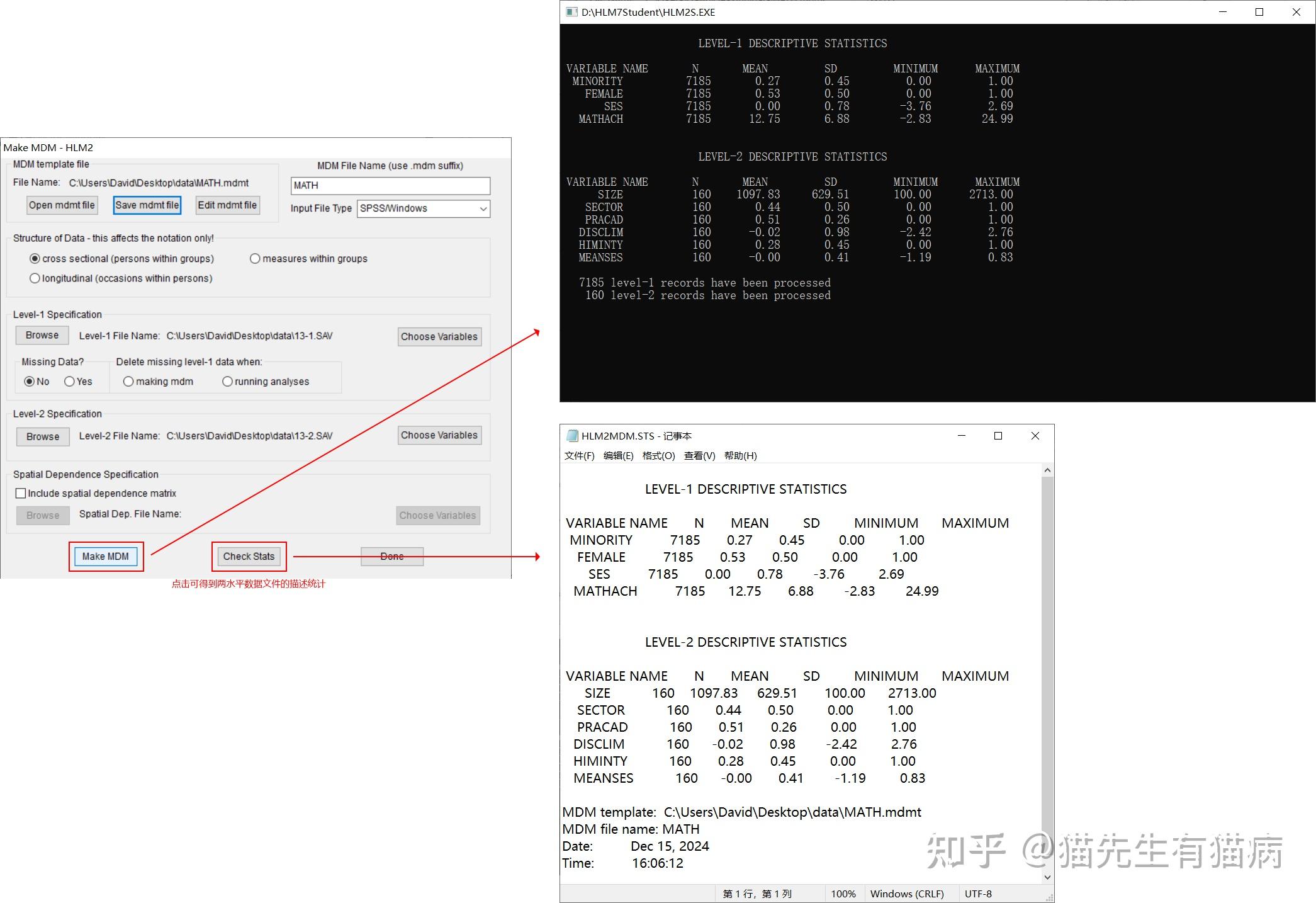
Task: Select Yes under Missing Data
Action: point(69,381)
